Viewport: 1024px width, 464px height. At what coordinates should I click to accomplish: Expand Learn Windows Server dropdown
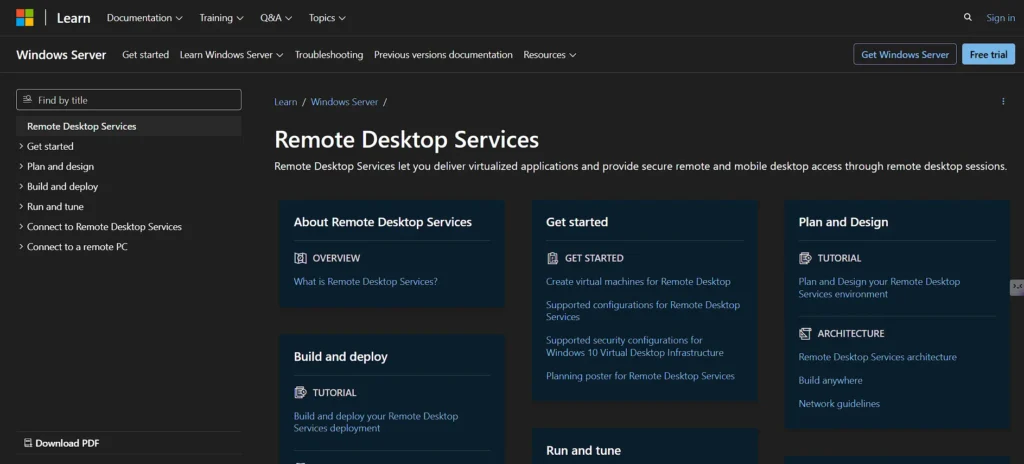[x=231, y=55]
